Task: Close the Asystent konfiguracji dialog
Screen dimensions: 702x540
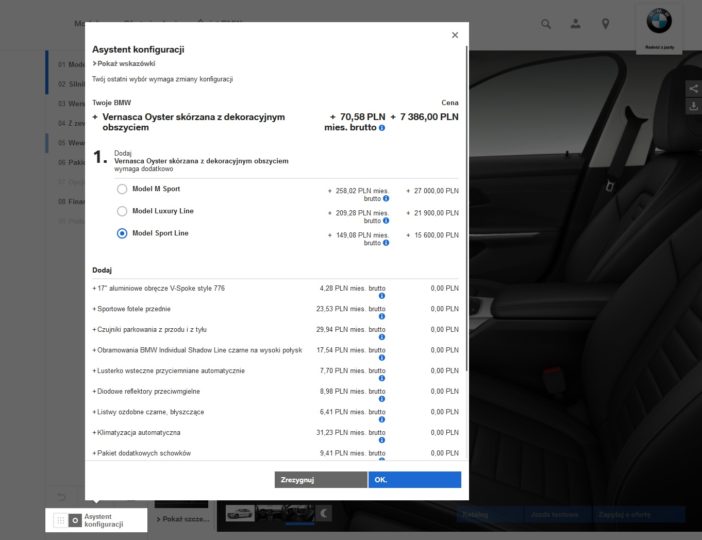Action: coord(455,35)
